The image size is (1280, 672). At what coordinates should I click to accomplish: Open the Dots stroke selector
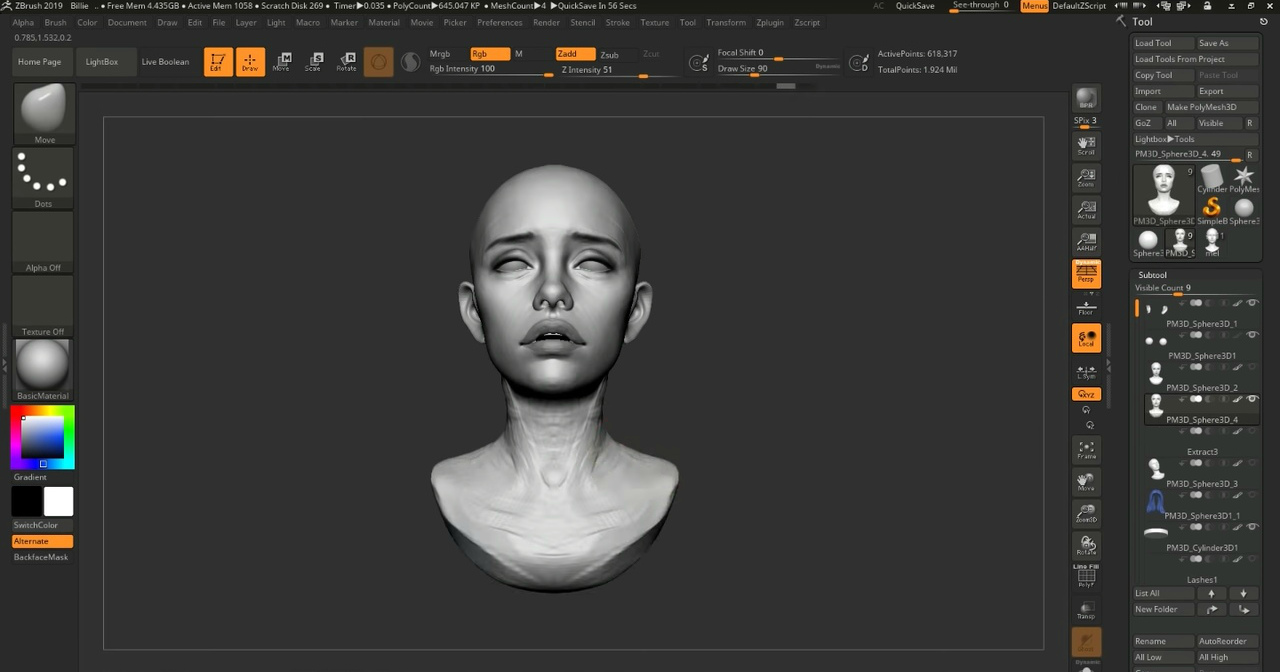[x=44, y=178]
